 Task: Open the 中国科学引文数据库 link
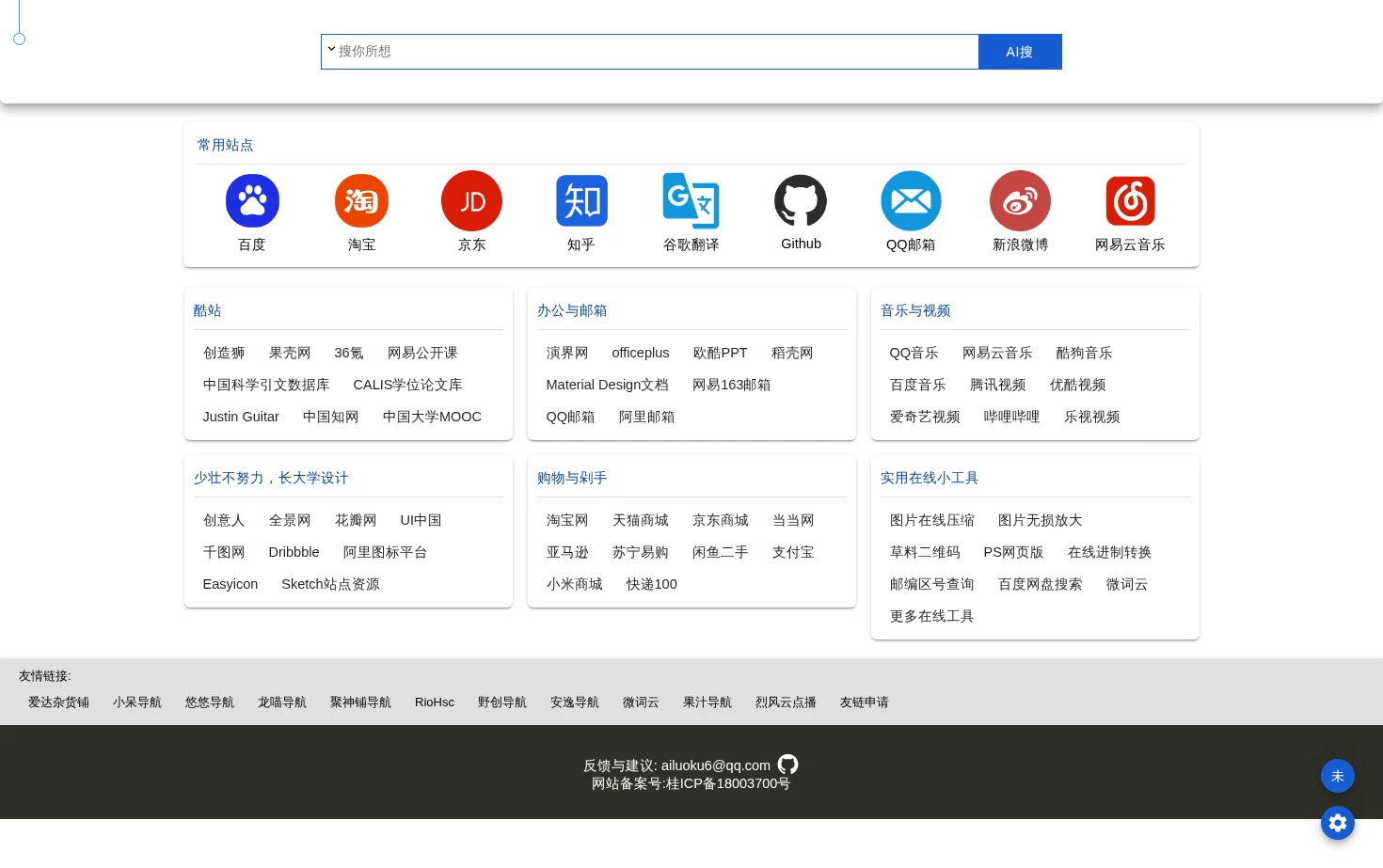tap(266, 385)
